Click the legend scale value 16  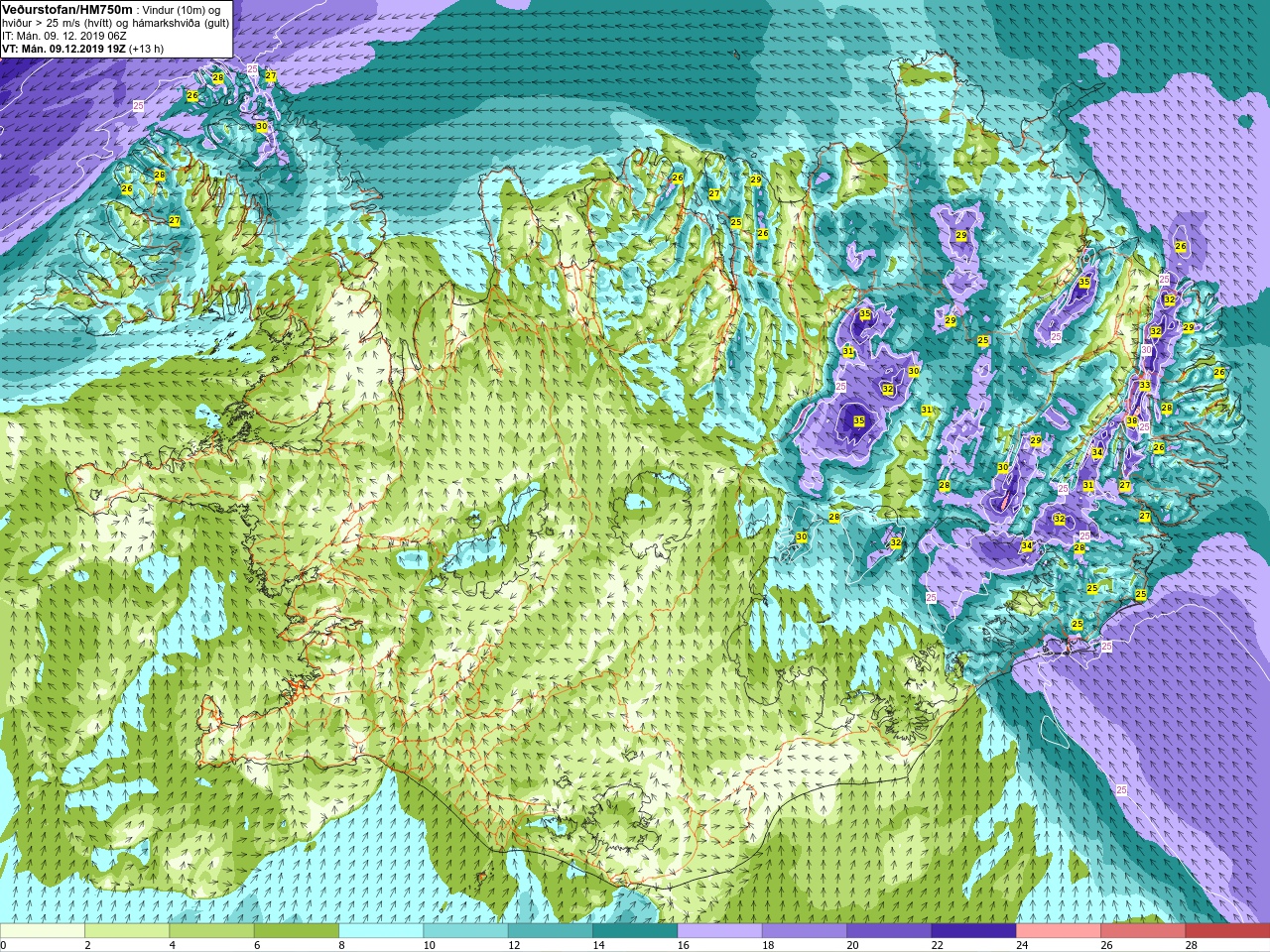[683, 945]
